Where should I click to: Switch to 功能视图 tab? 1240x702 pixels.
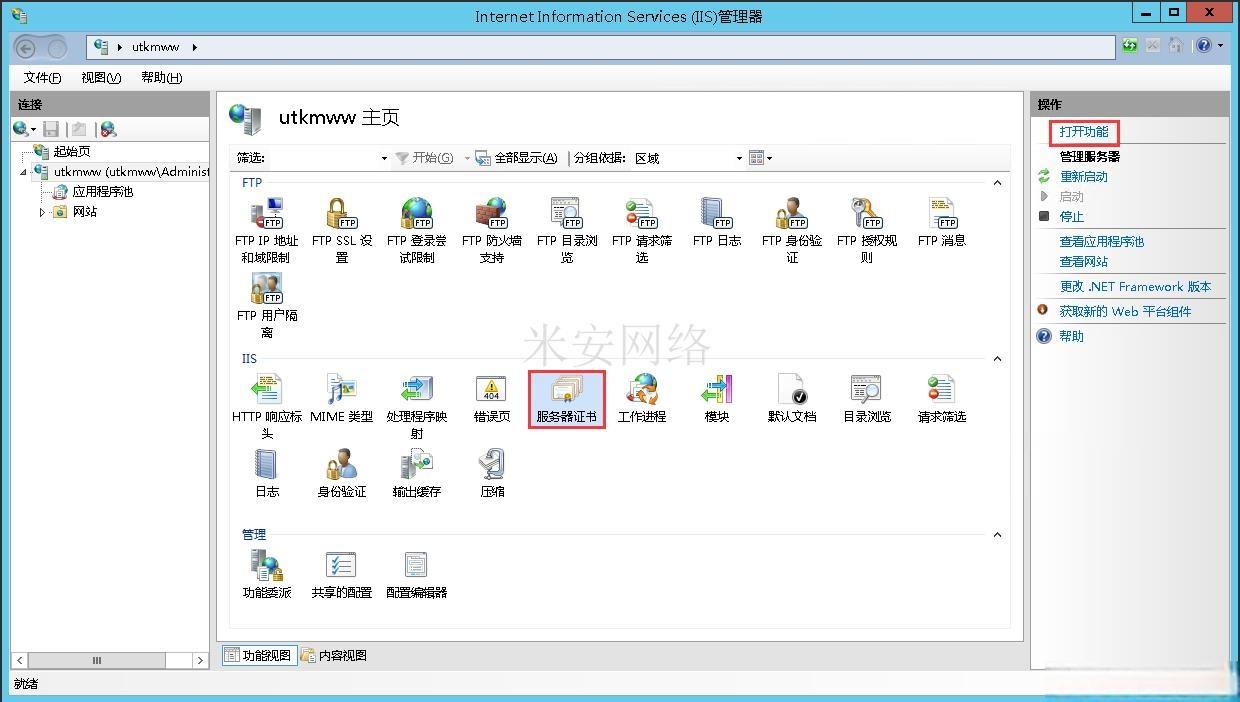tap(258, 655)
